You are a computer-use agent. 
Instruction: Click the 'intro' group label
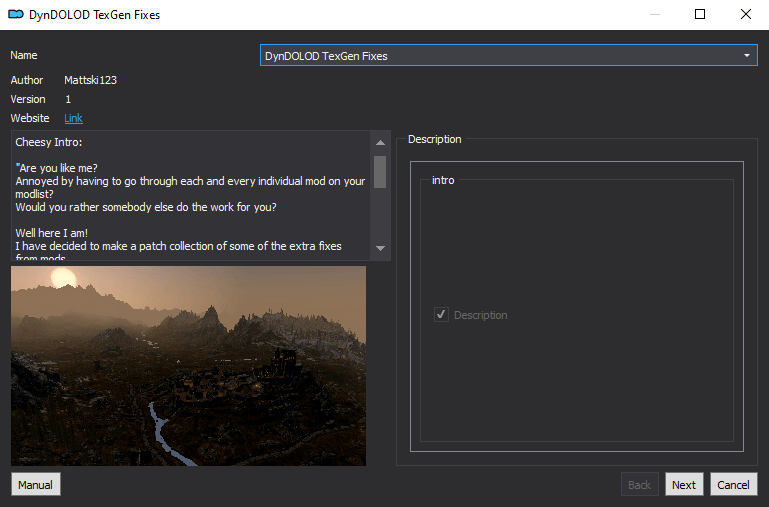tap(443, 180)
